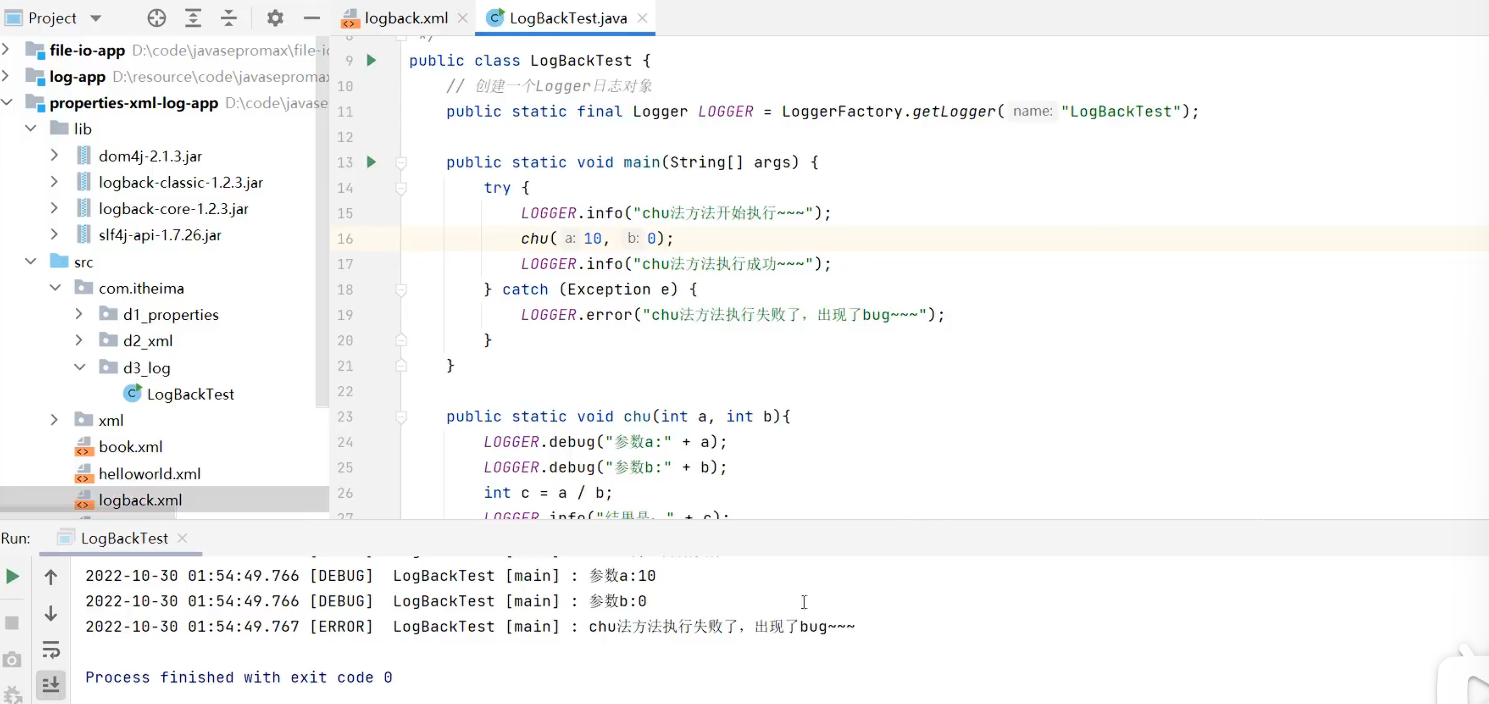Click the ERROR log line in console
The width and height of the screenshot is (1489, 704).
pyautogui.click(x=470, y=626)
